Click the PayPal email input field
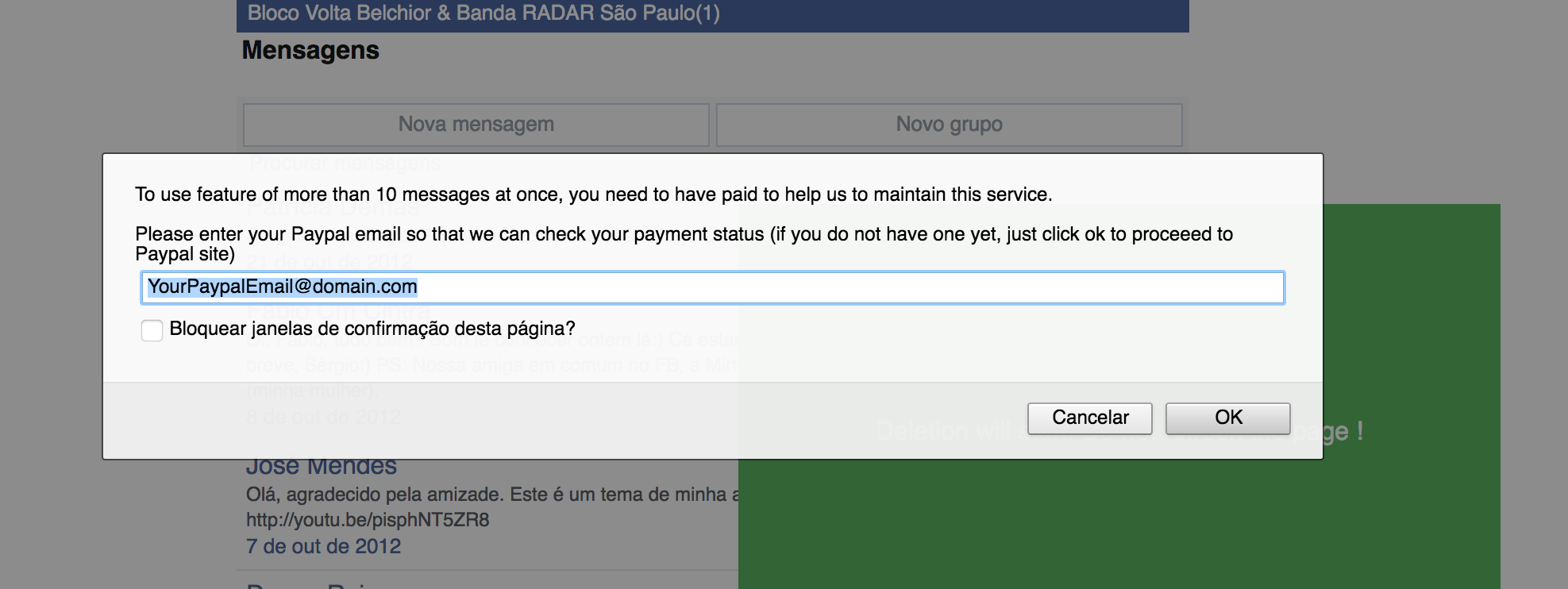 tap(712, 287)
